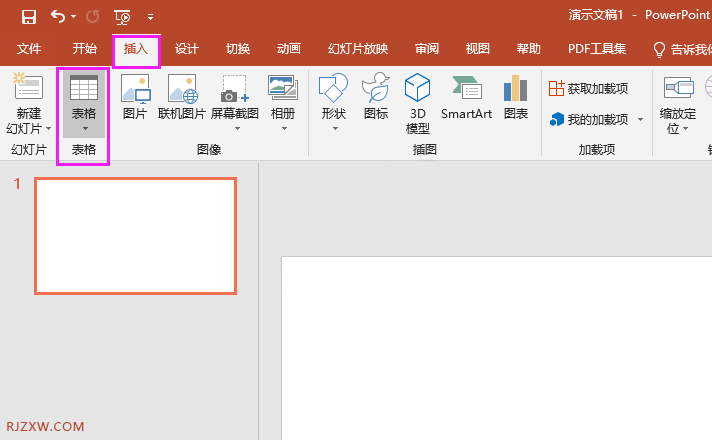
Task: Click the greyed-out redo icon
Action: [x=93, y=17]
